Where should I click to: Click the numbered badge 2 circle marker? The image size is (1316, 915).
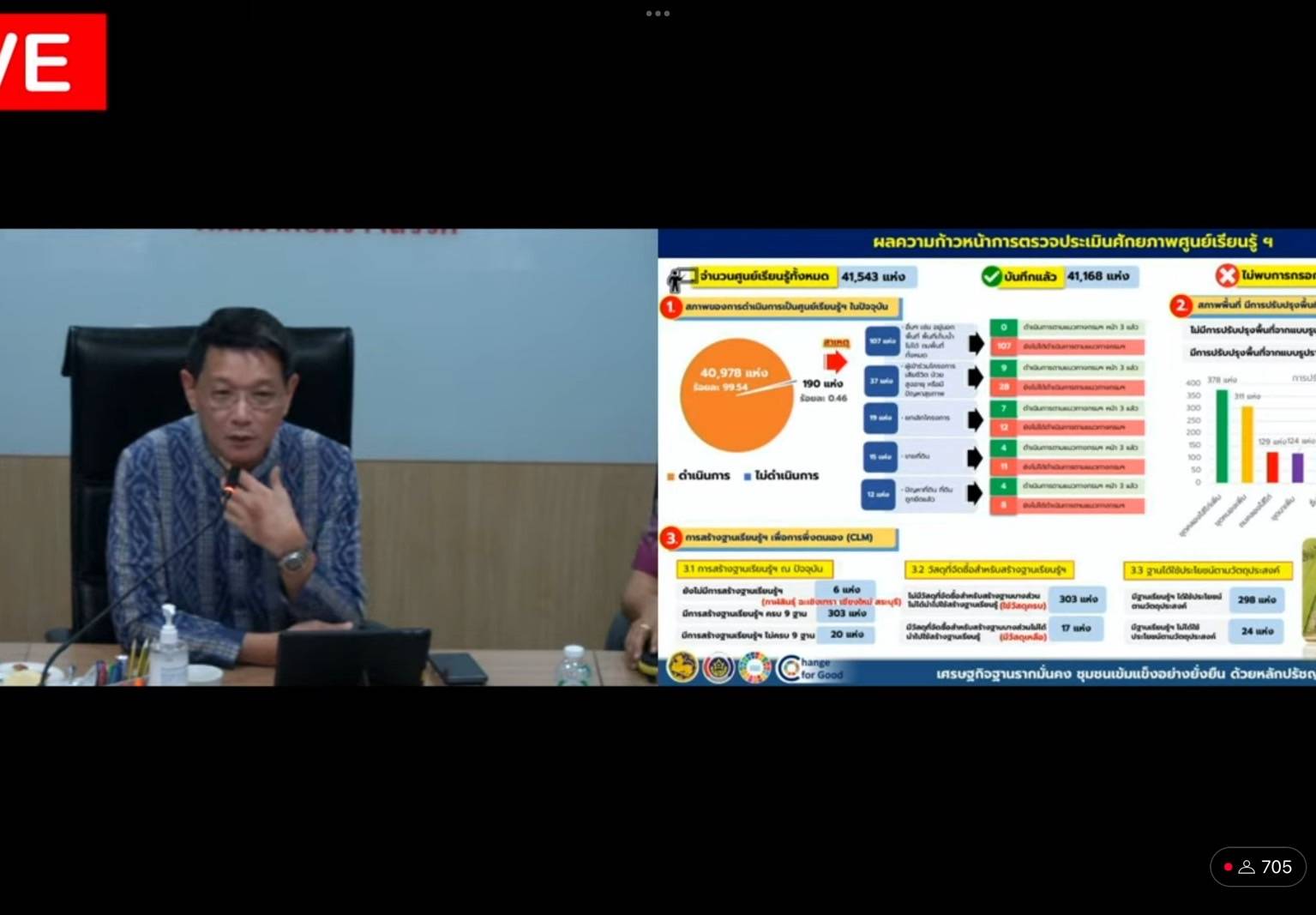click(x=1180, y=304)
